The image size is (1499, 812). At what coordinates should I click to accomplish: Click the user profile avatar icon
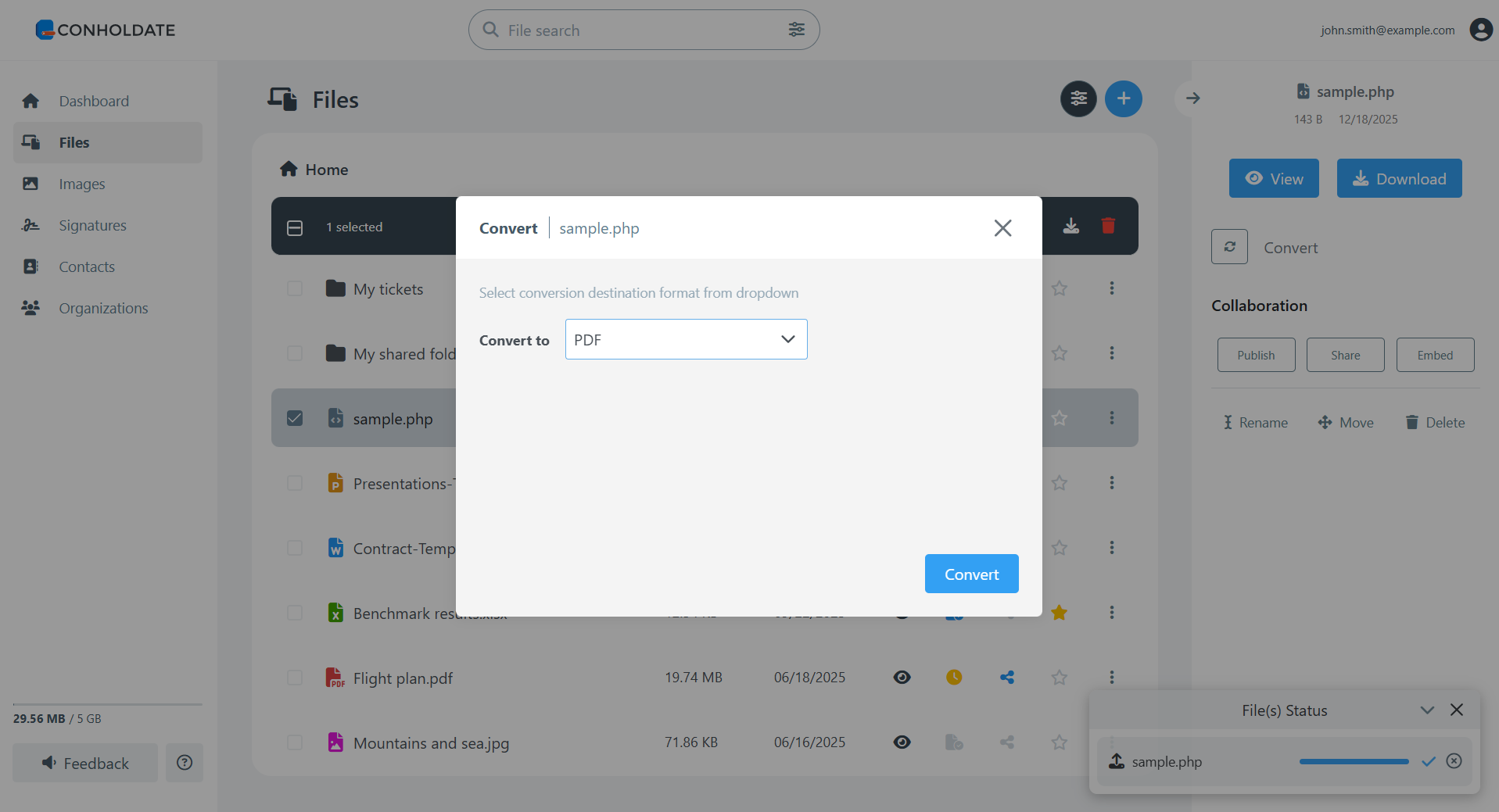tap(1480, 30)
